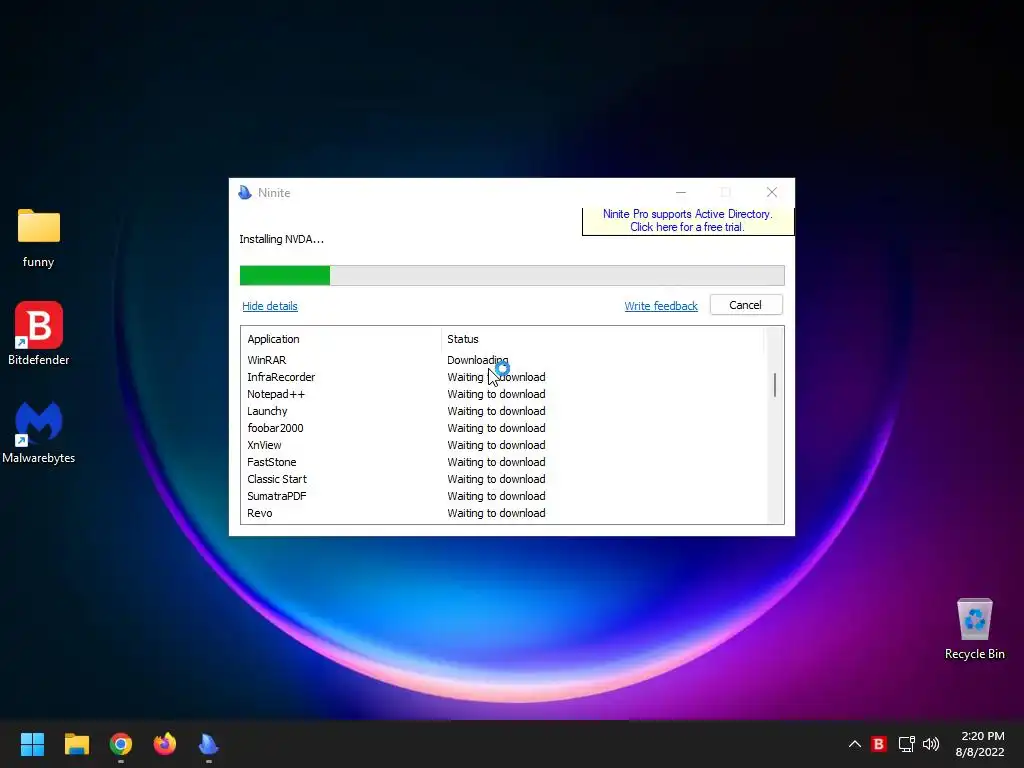
Task: Open Firefox from taskbar
Action: 165,744
